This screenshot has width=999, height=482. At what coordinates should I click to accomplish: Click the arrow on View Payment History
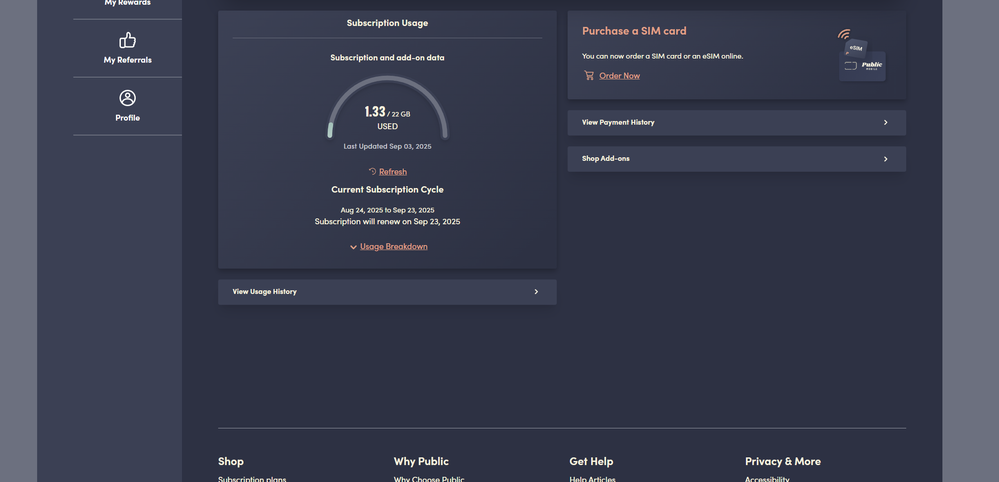point(885,123)
